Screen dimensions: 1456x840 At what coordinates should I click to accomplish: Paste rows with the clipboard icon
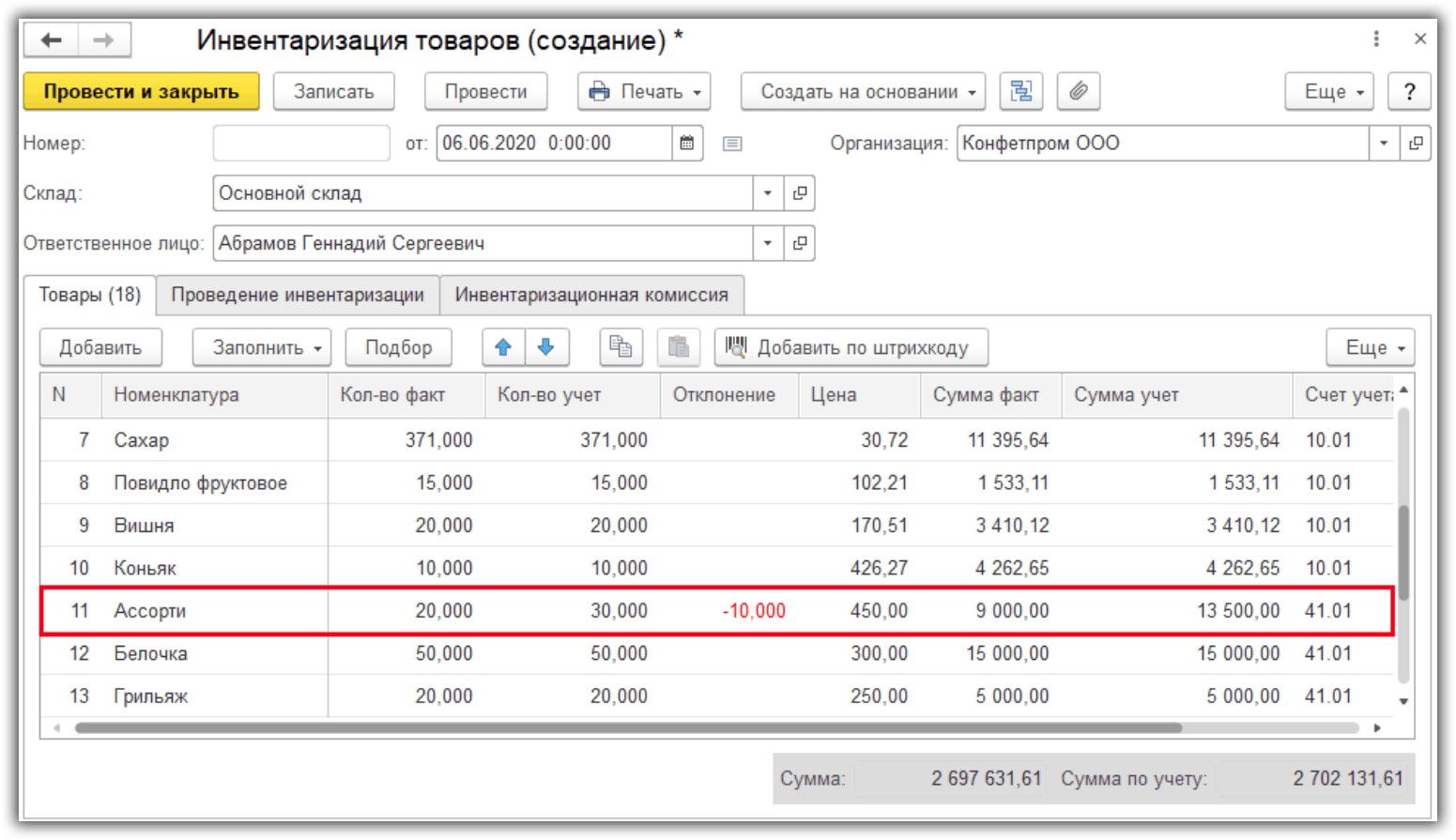(679, 347)
